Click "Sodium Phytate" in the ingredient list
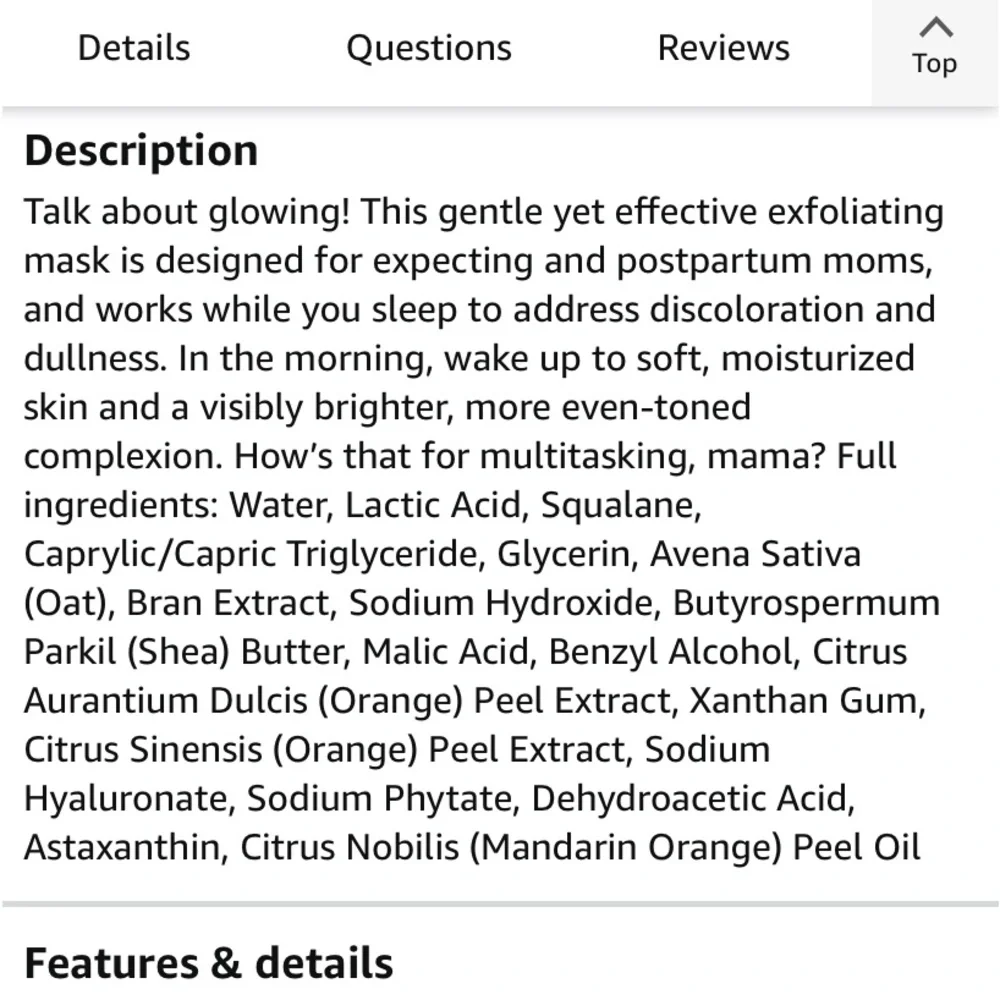 [380, 798]
